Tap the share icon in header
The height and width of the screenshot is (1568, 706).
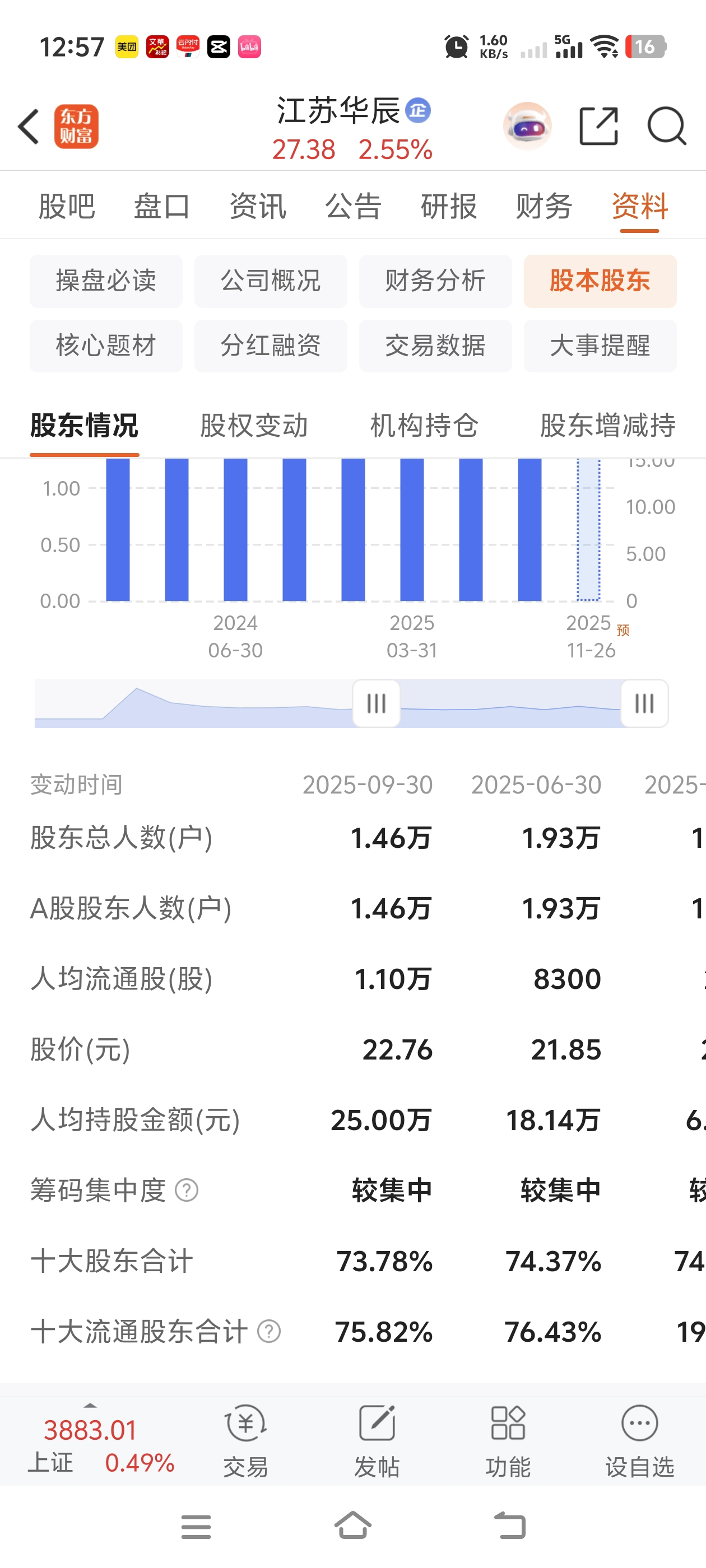pos(598,126)
